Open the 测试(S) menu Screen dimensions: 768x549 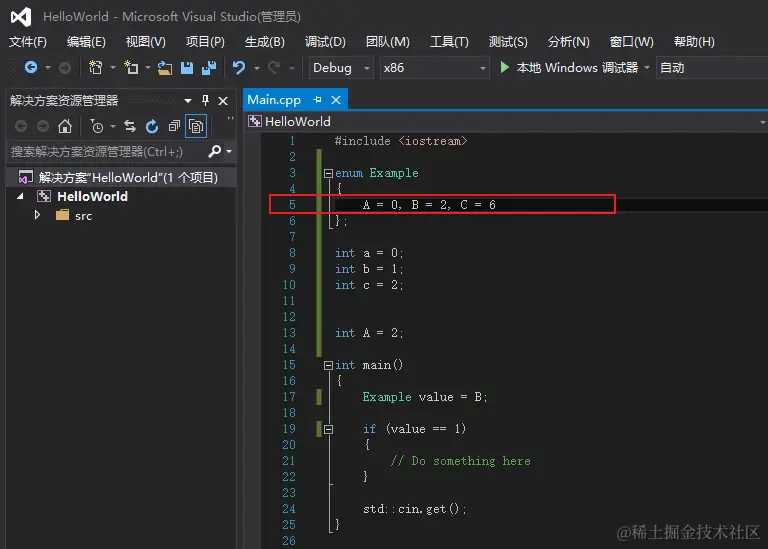[x=508, y=42]
